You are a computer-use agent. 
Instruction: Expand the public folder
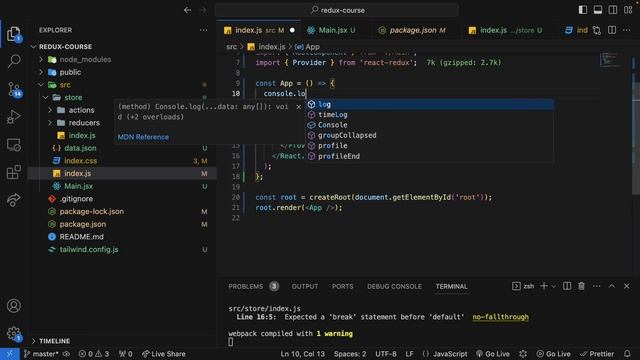click(41, 72)
